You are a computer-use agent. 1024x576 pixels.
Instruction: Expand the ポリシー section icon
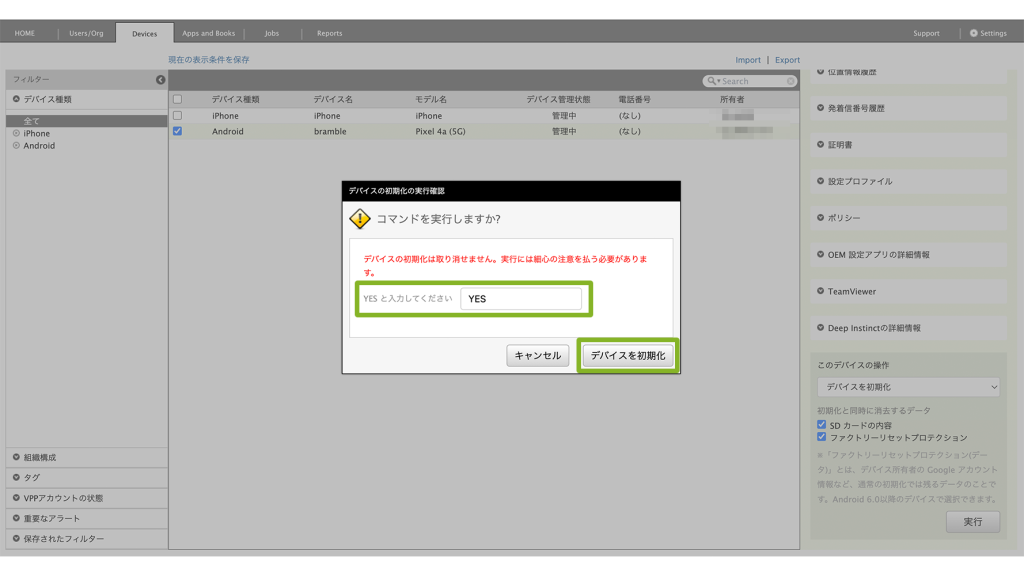click(821, 218)
